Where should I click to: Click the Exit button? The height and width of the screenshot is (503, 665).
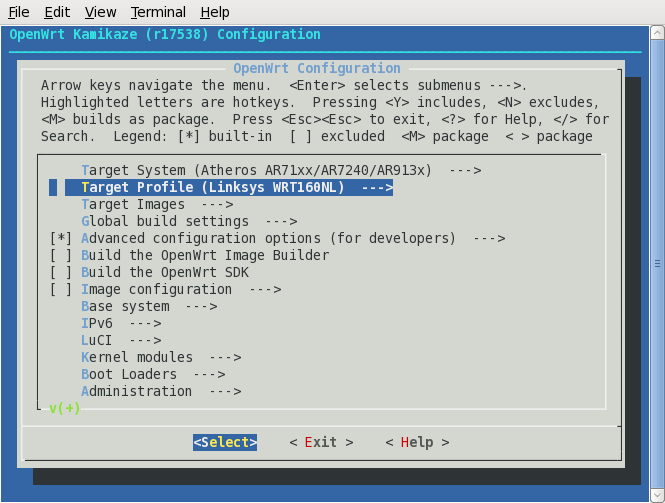pos(321,442)
